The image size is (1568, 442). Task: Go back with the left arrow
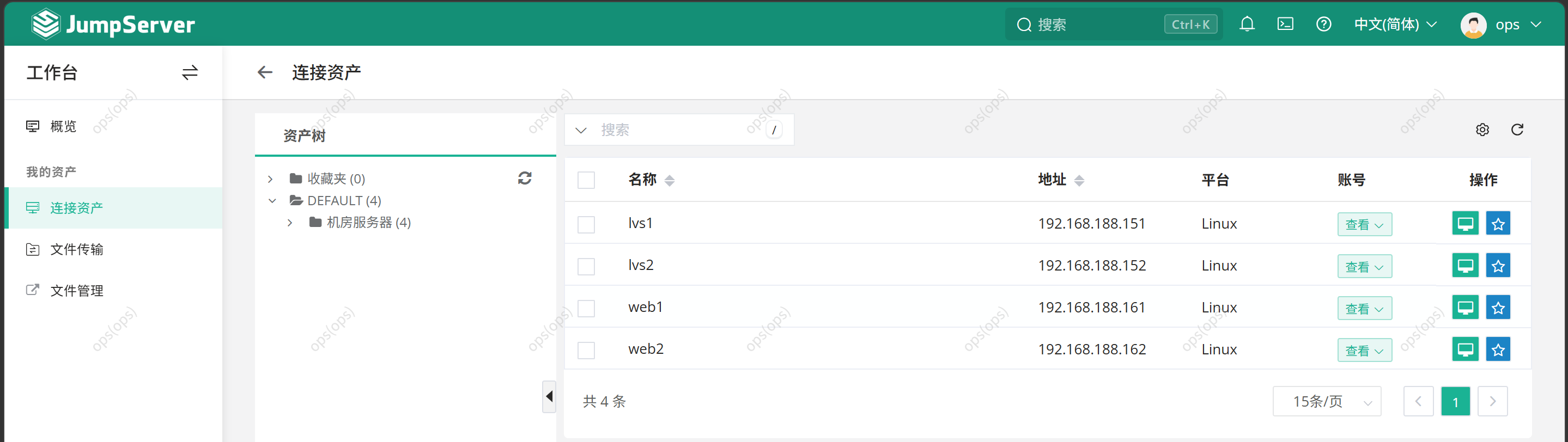coord(265,73)
